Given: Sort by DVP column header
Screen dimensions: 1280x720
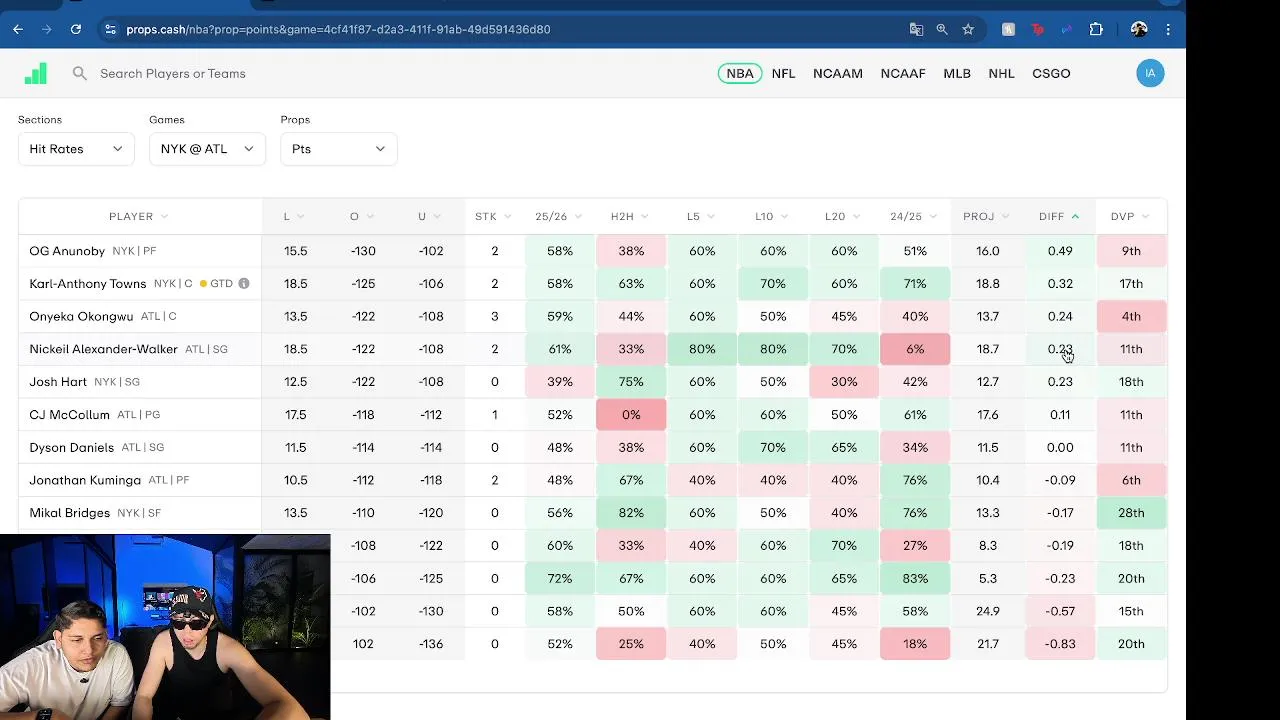Looking at the screenshot, I should (x=1130, y=216).
